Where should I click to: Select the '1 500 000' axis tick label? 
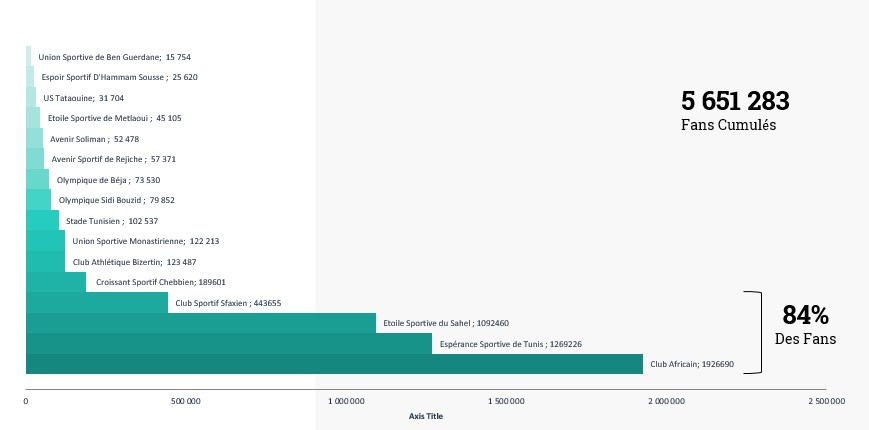pyautogui.click(x=506, y=401)
